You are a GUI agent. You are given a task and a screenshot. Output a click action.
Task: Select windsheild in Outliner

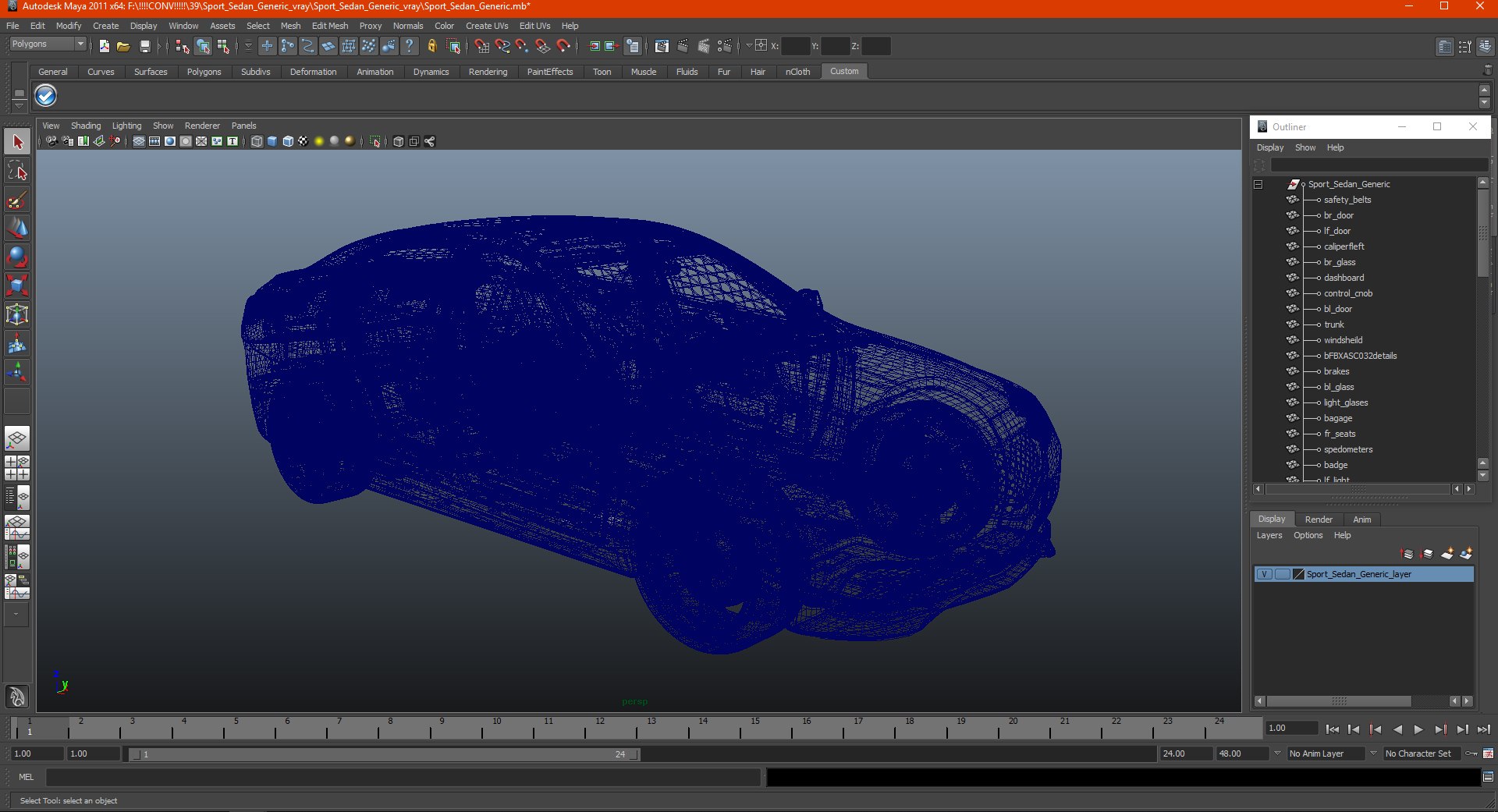(1343, 340)
